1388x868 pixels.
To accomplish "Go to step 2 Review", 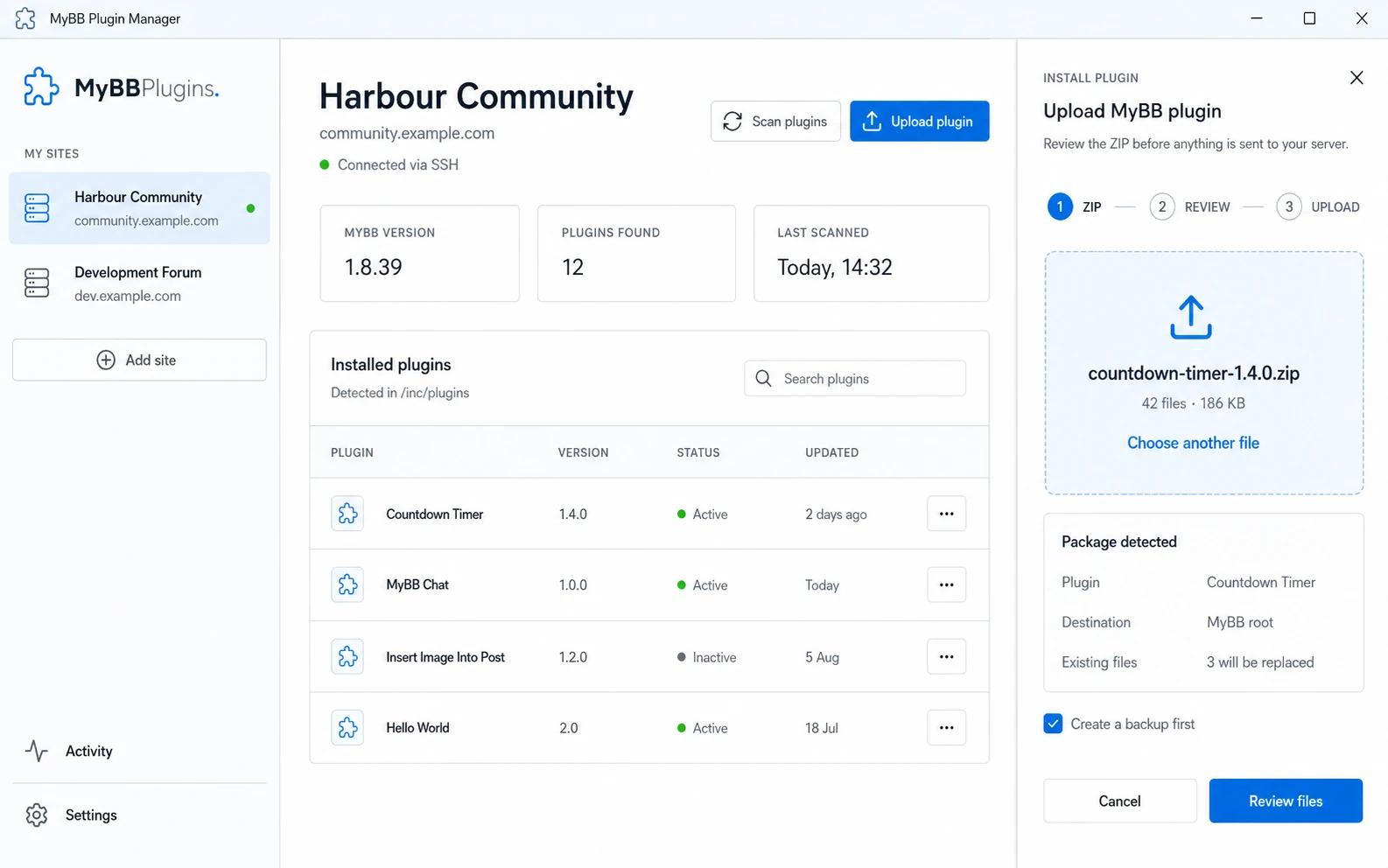I will click(x=1189, y=206).
